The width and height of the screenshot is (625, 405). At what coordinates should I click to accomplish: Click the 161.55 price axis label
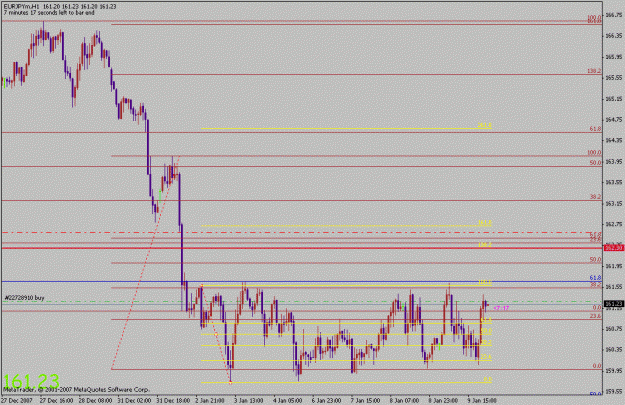pos(614,287)
